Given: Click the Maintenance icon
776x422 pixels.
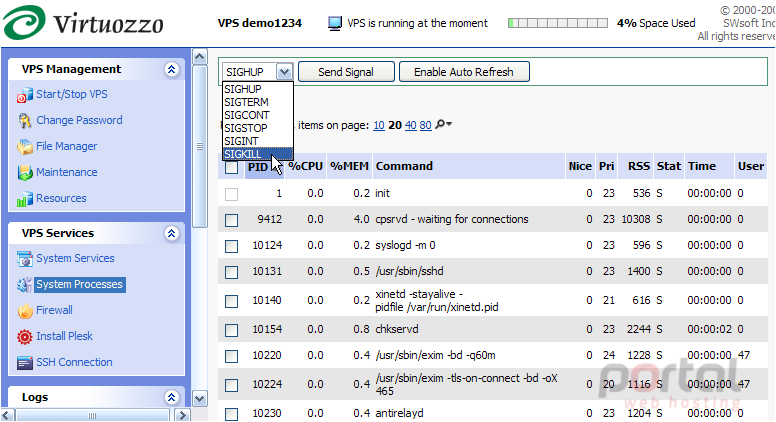Looking at the screenshot, I should point(24,173).
